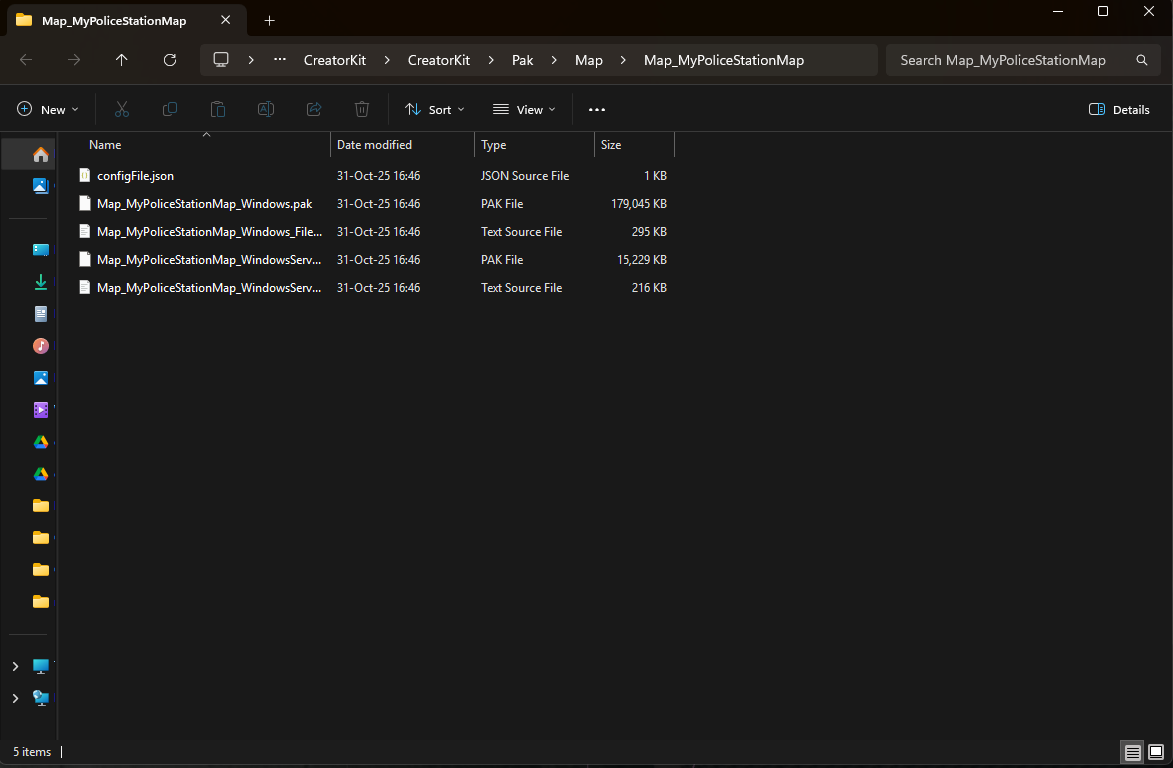Click the Share icon in toolbar
The height and width of the screenshot is (768, 1173).
(x=314, y=109)
